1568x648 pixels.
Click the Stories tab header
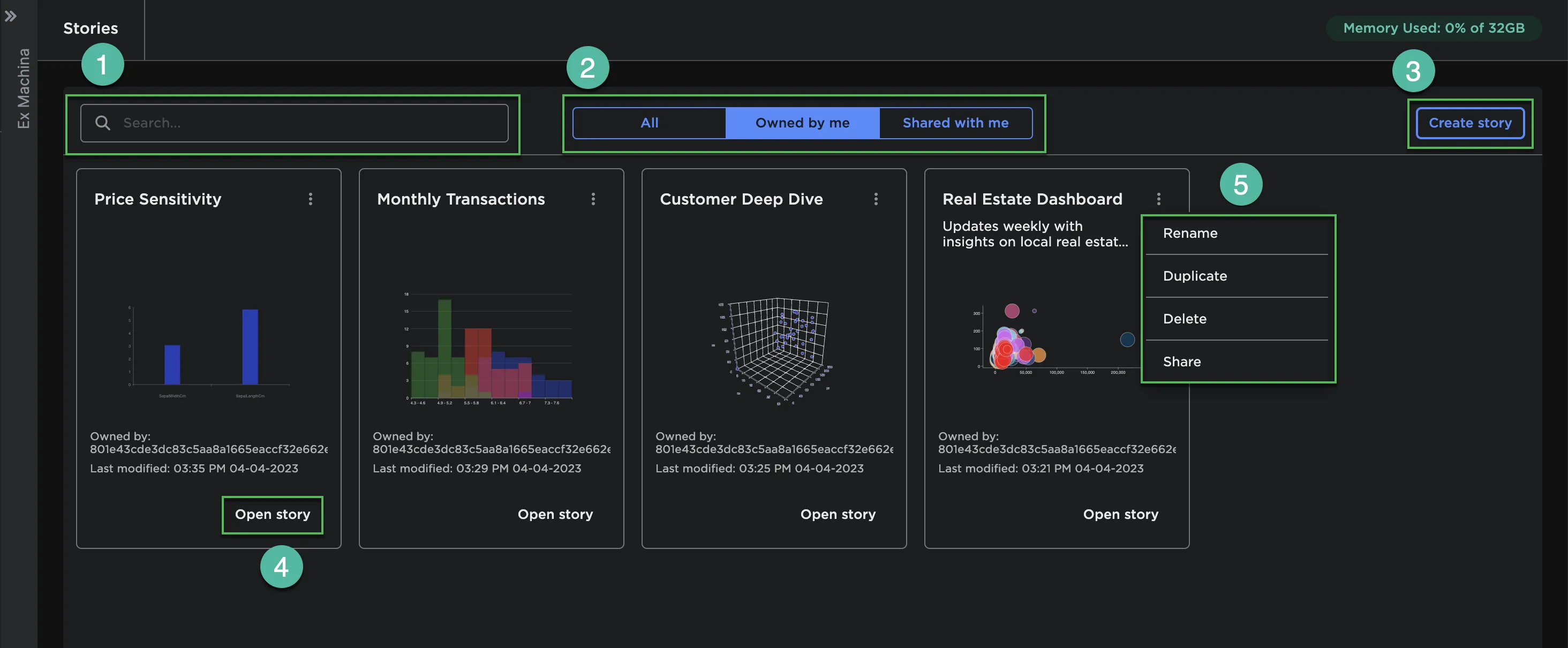[x=91, y=28]
